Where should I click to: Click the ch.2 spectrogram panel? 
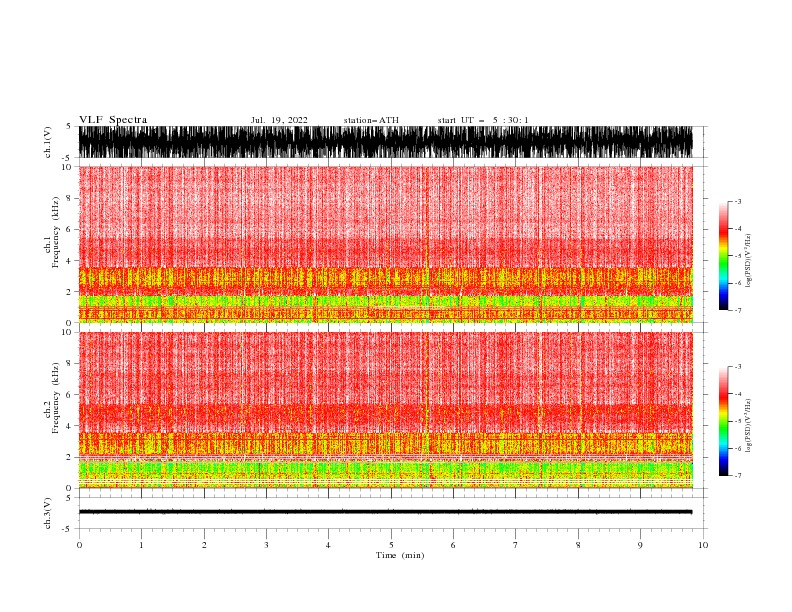385,410
